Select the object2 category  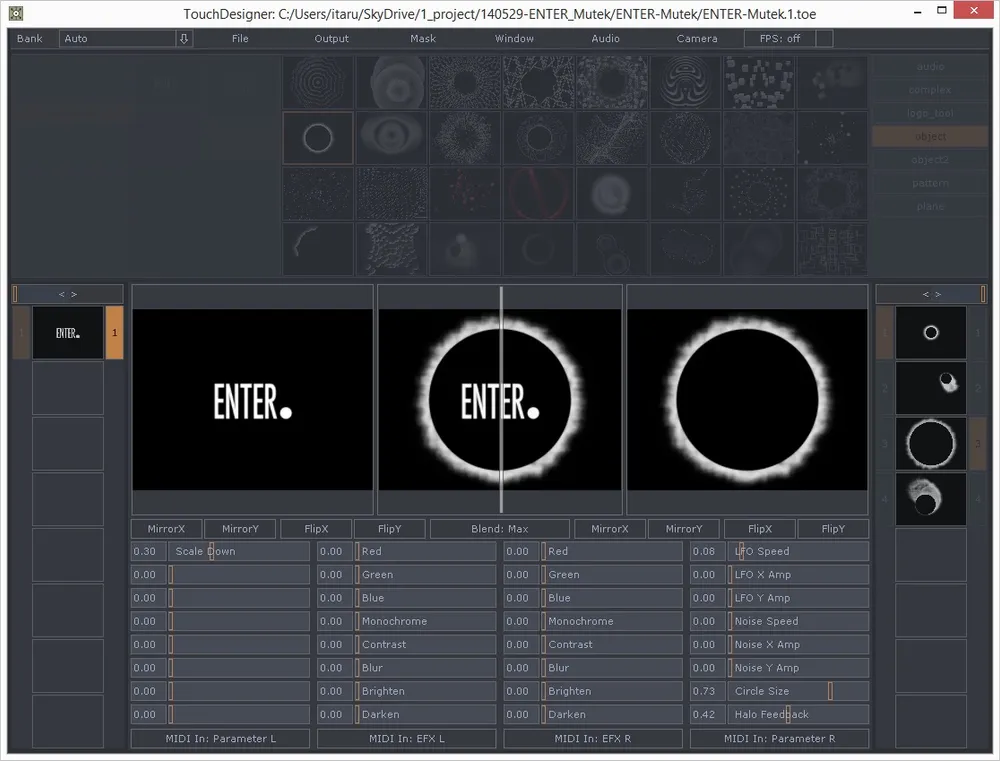click(x=930, y=159)
